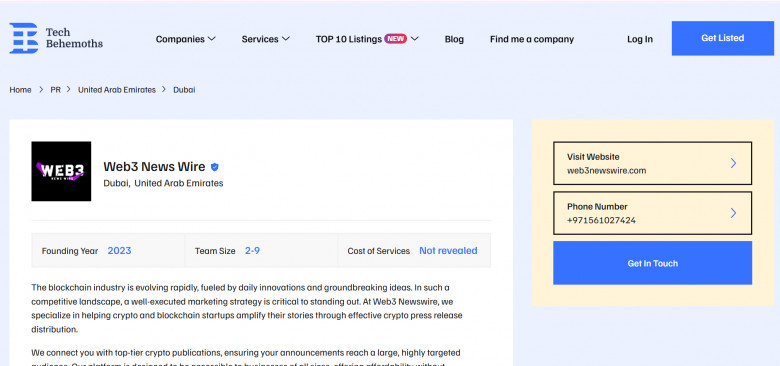Click the Get In Touch button
Image resolution: width=780 pixels, height=366 pixels.
pos(653,263)
